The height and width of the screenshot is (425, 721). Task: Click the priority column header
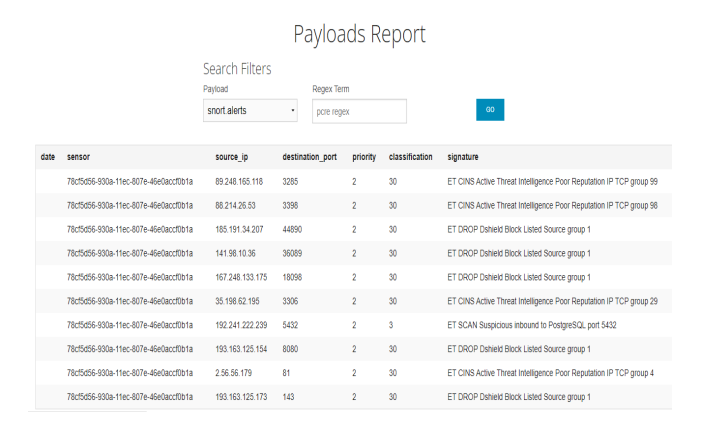pyautogui.click(x=364, y=157)
